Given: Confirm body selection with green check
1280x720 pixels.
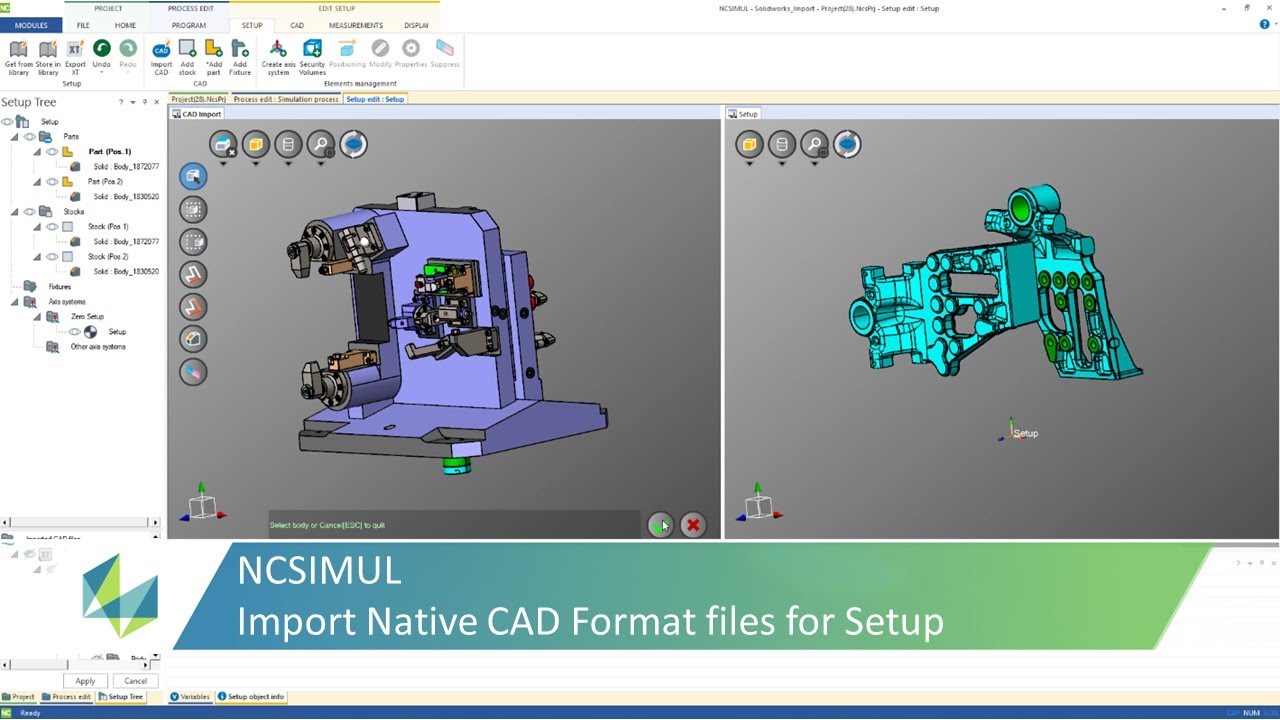Looking at the screenshot, I should 660,525.
